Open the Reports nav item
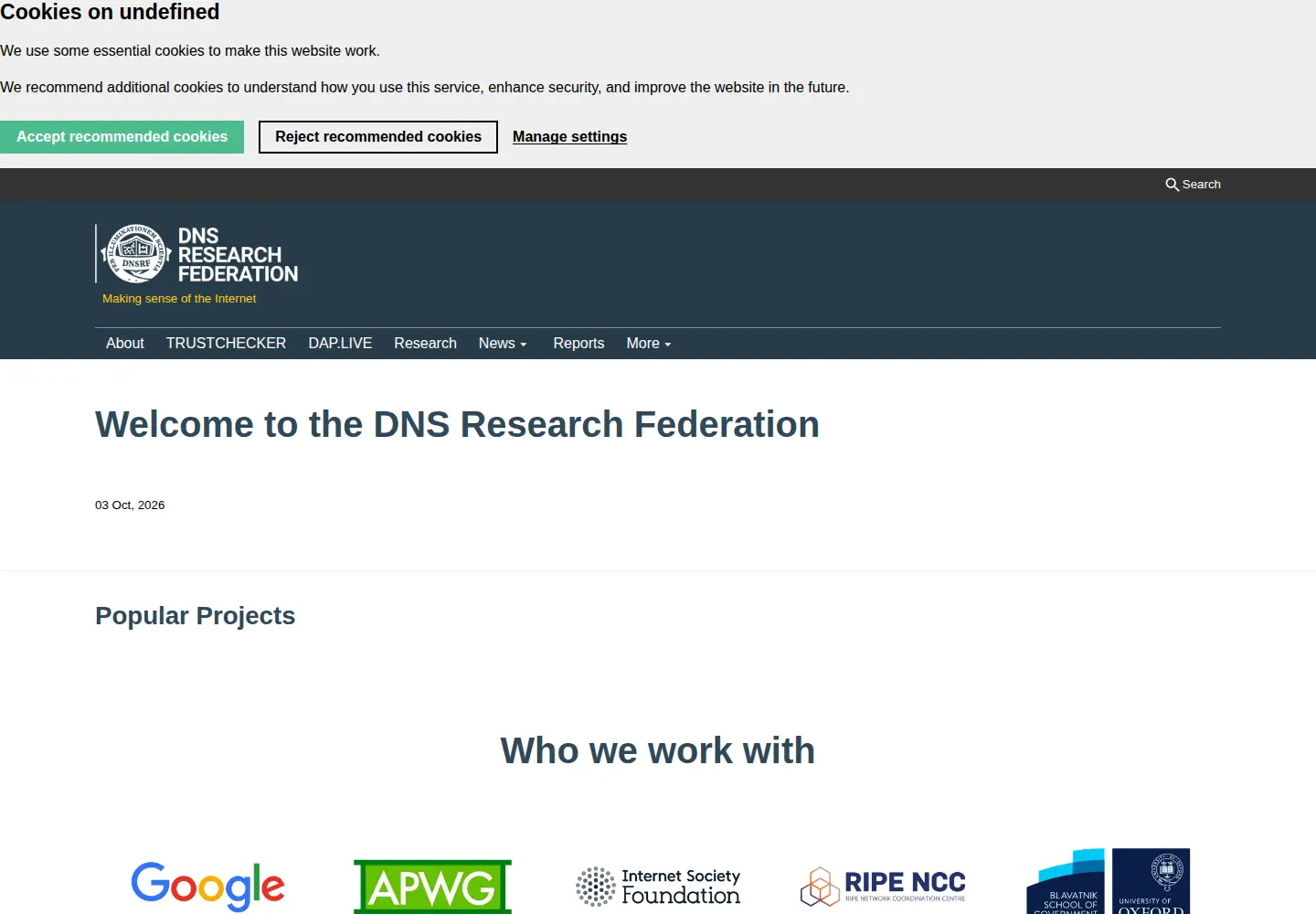1316x914 pixels. (578, 344)
